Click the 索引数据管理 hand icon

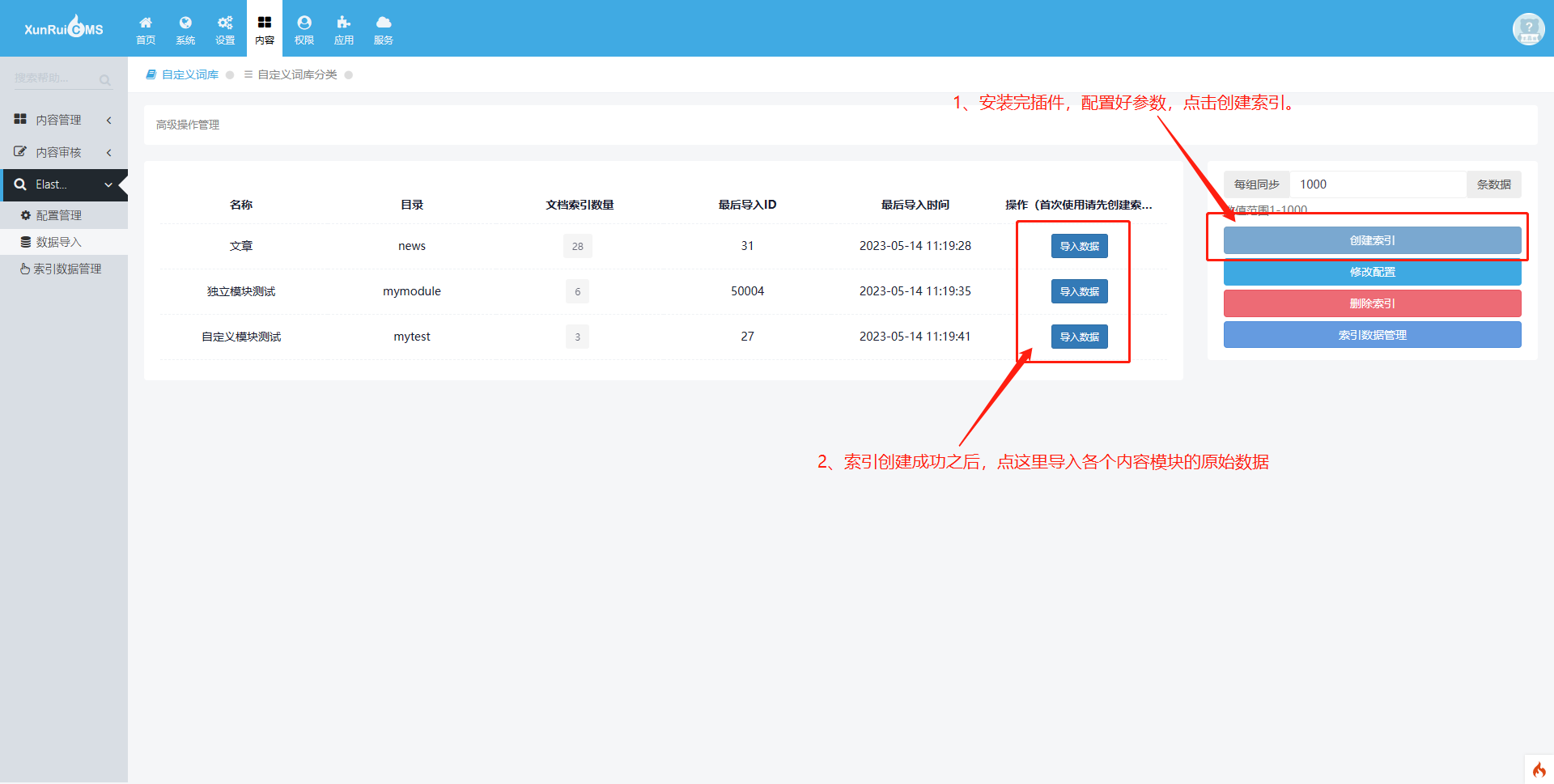(25, 269)
